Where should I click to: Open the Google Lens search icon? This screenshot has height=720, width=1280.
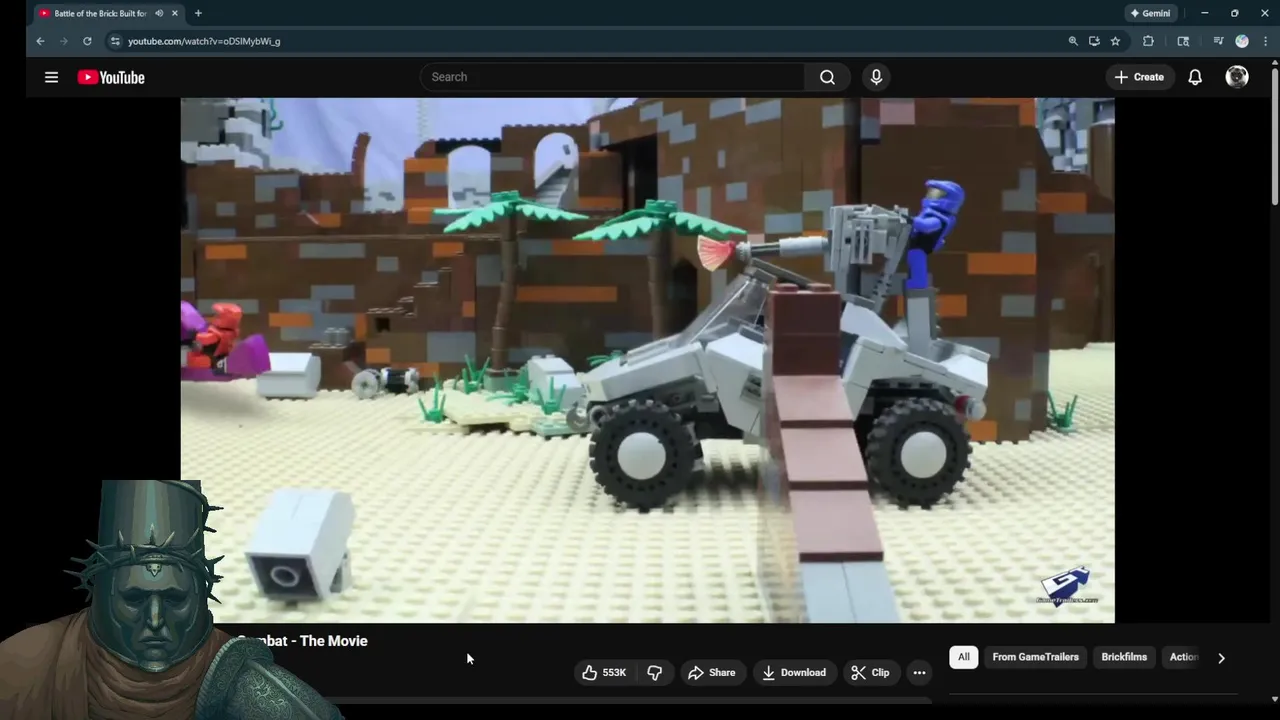point(1183,41)
